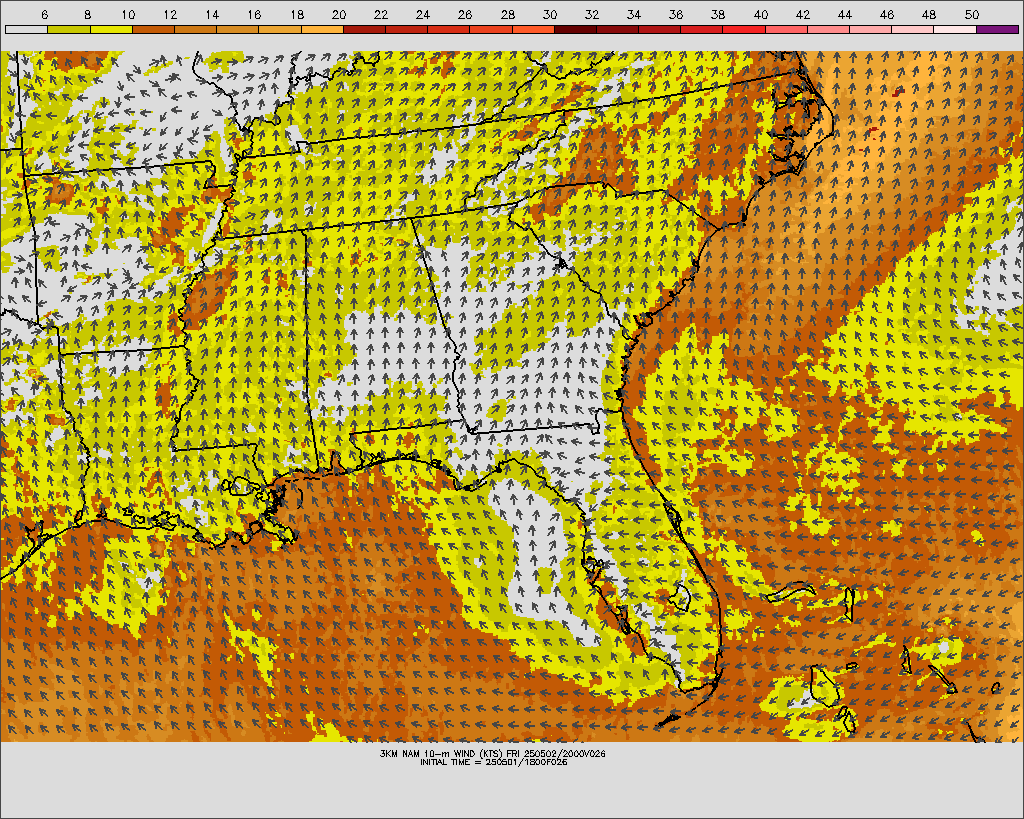
Task: Click the legend label 12
Action: coord(170,14)
